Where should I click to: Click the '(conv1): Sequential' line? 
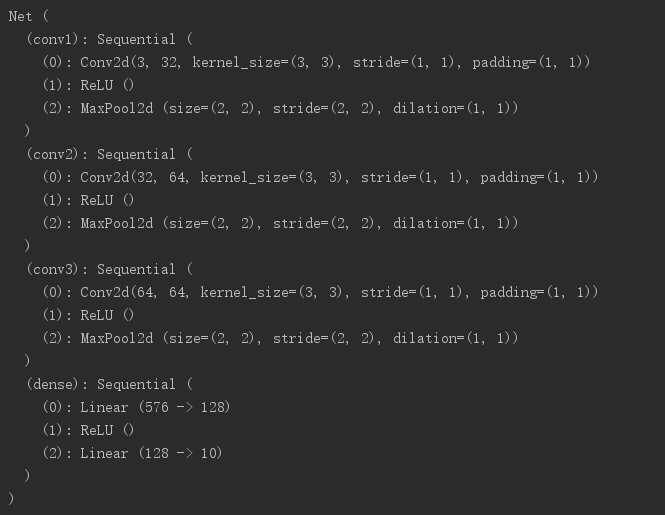point(109,39)
